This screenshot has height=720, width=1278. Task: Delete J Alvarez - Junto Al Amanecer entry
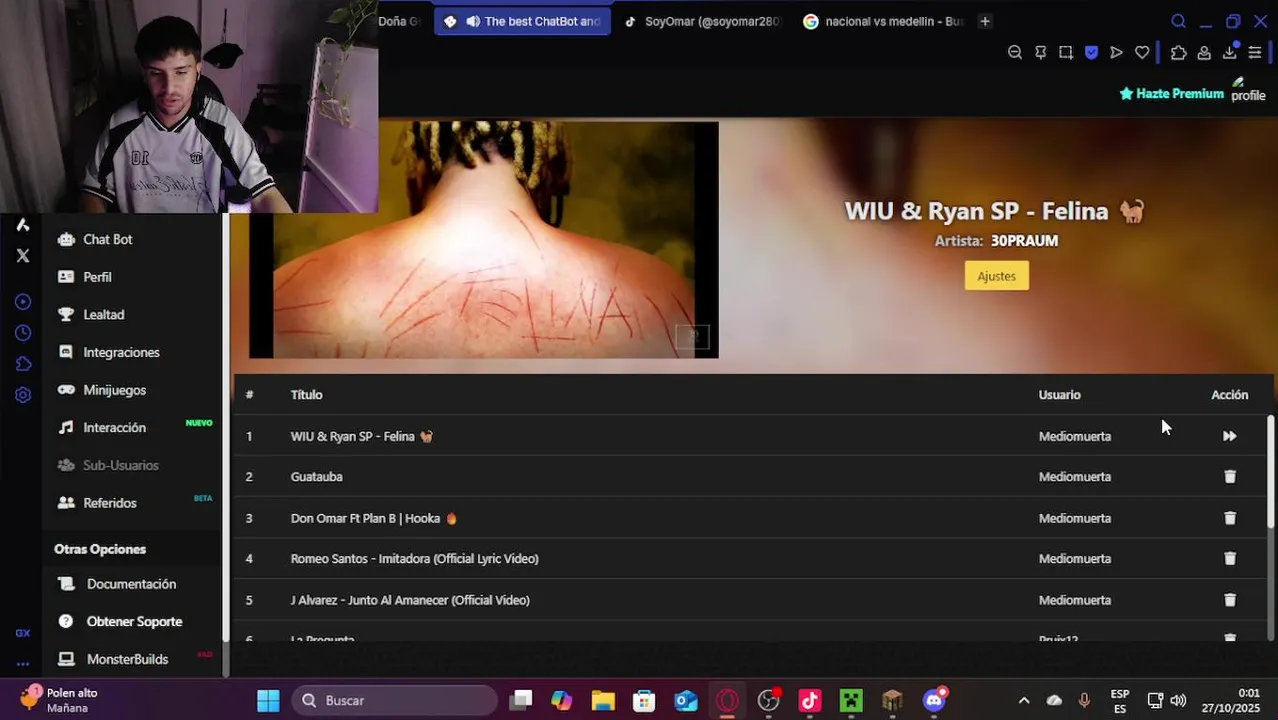pyautogui.click(x=1229, y=600)
